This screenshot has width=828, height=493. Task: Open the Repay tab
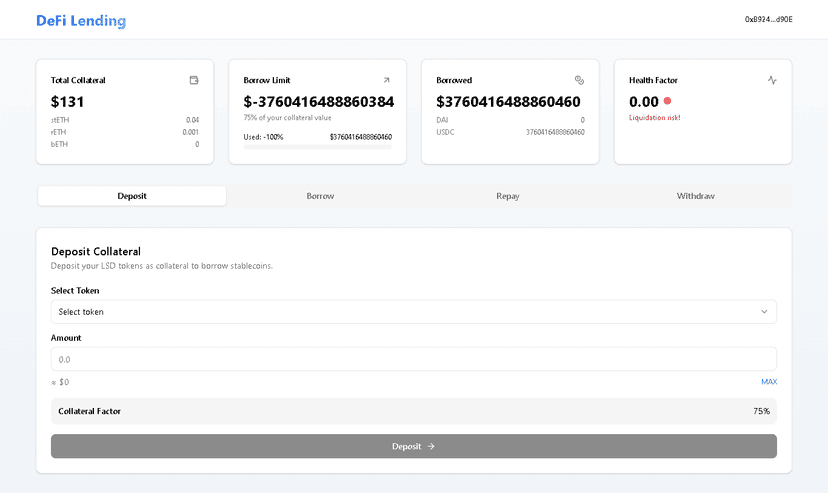click(508, 196)
